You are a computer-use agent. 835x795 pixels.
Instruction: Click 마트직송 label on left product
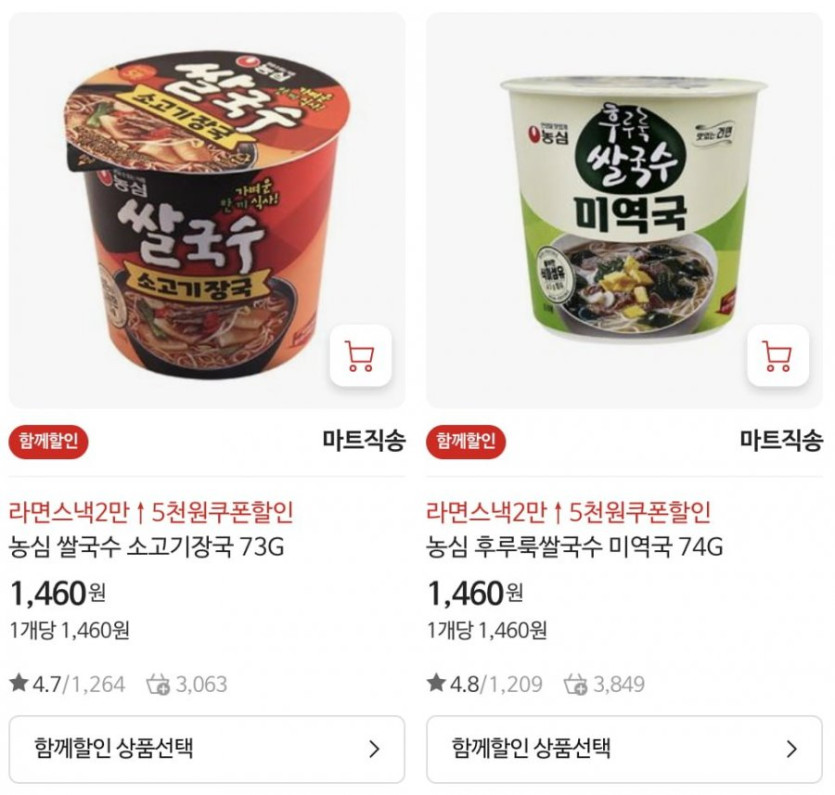point(364,440)
